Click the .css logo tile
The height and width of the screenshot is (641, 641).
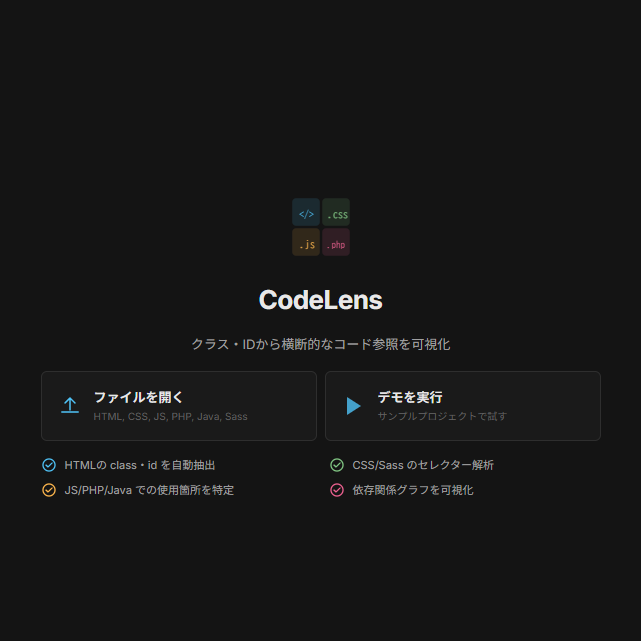[x=336, y=212]
